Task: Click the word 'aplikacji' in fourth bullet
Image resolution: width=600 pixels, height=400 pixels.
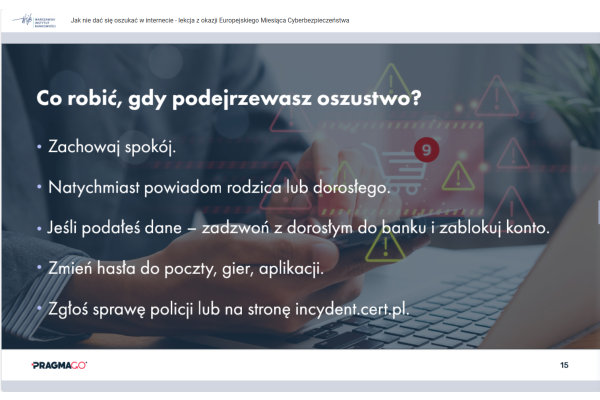Action: click(298, 268)
